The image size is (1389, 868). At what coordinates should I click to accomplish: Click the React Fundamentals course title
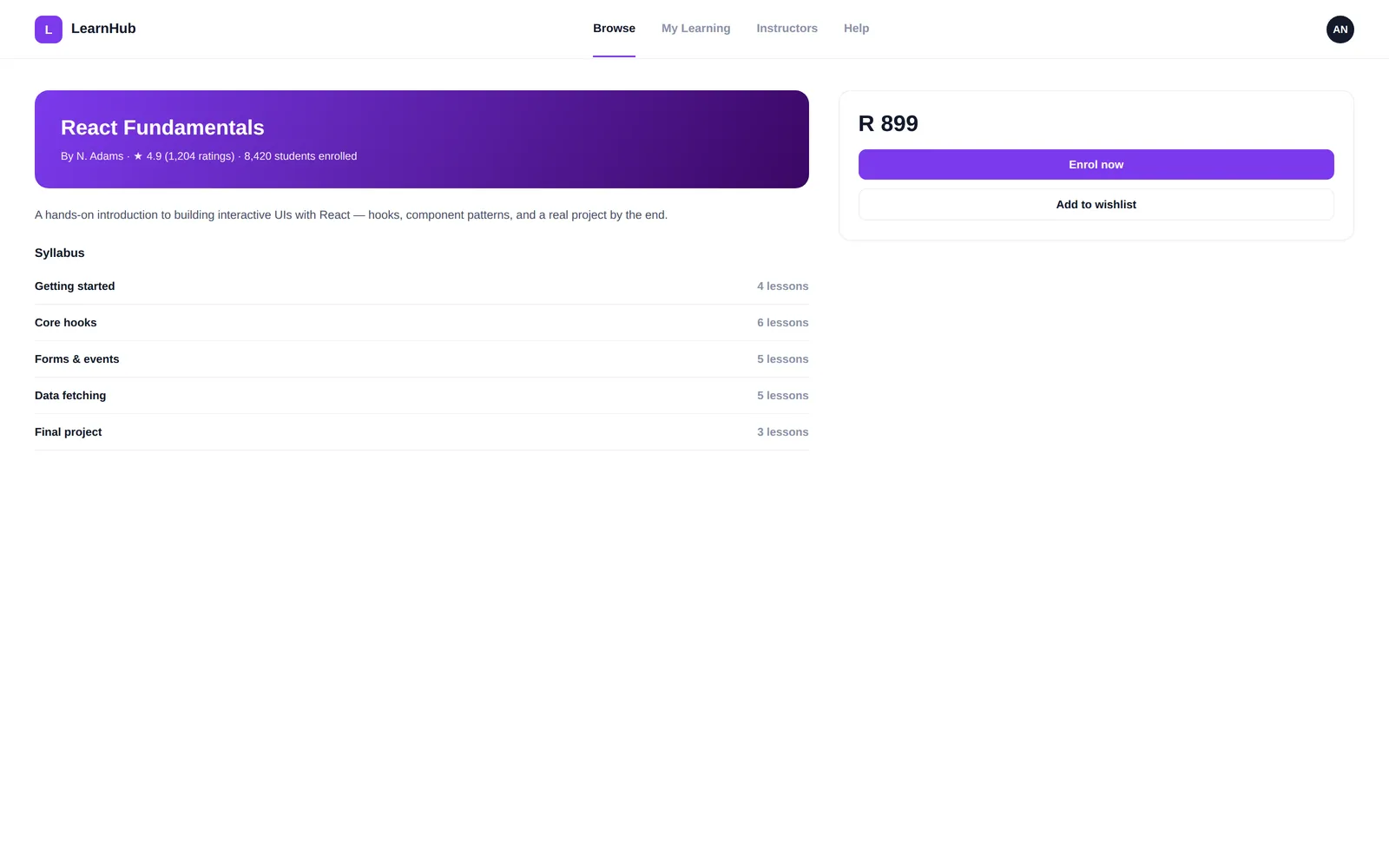(x=162, y=128)
